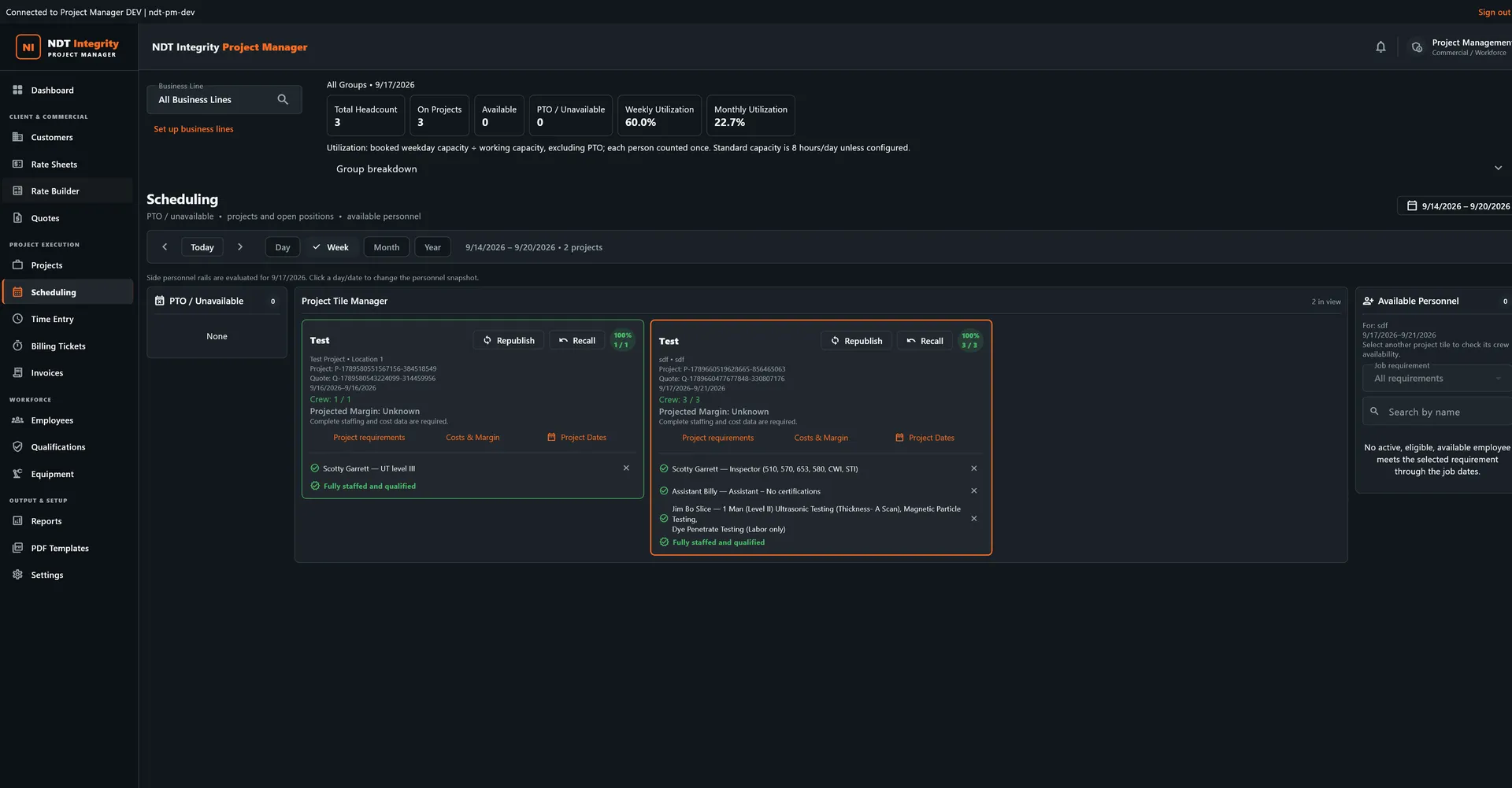
Task: Click the Available Personnel add-person icon
Action: 1369,301
